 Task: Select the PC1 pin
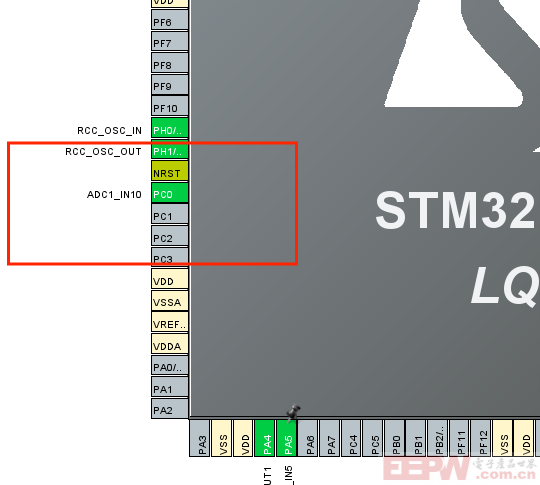coord(170,214)
